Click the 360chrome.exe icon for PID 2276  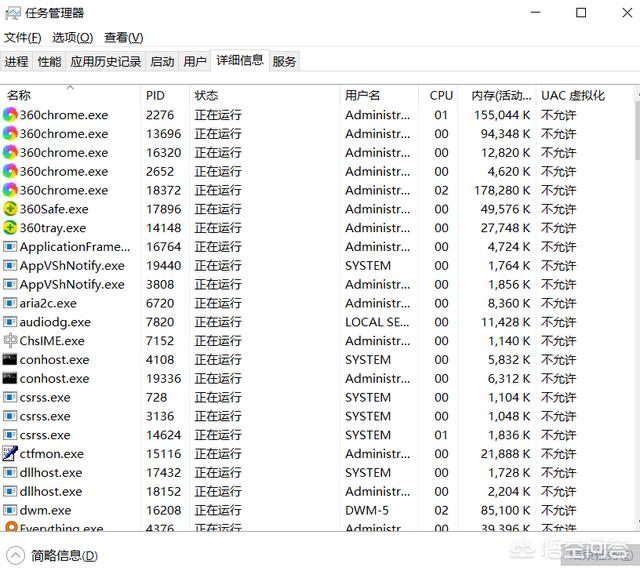tap(10, 115)
